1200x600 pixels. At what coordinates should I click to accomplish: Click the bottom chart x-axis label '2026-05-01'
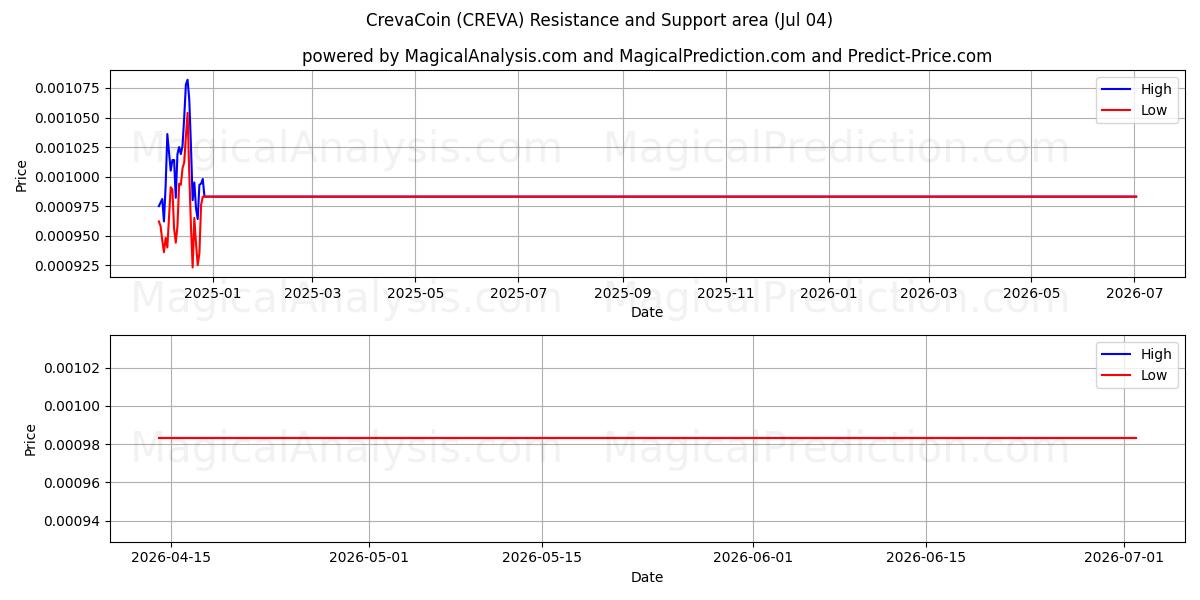tap(369, 558)
